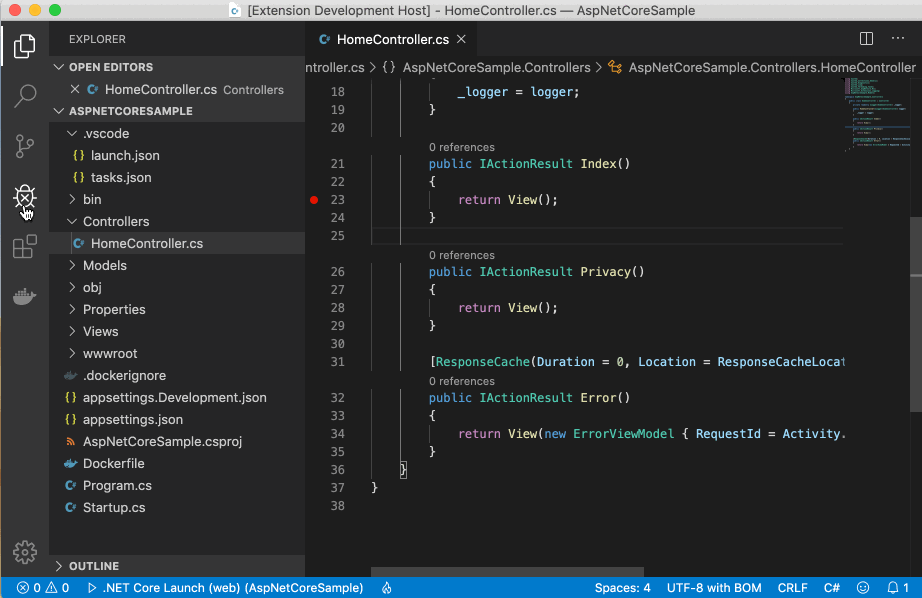Viewport: 922px width, 598px height.
Task: Click the flame icon in status bar
Action: pyautogui.click(x=386, y=587)
